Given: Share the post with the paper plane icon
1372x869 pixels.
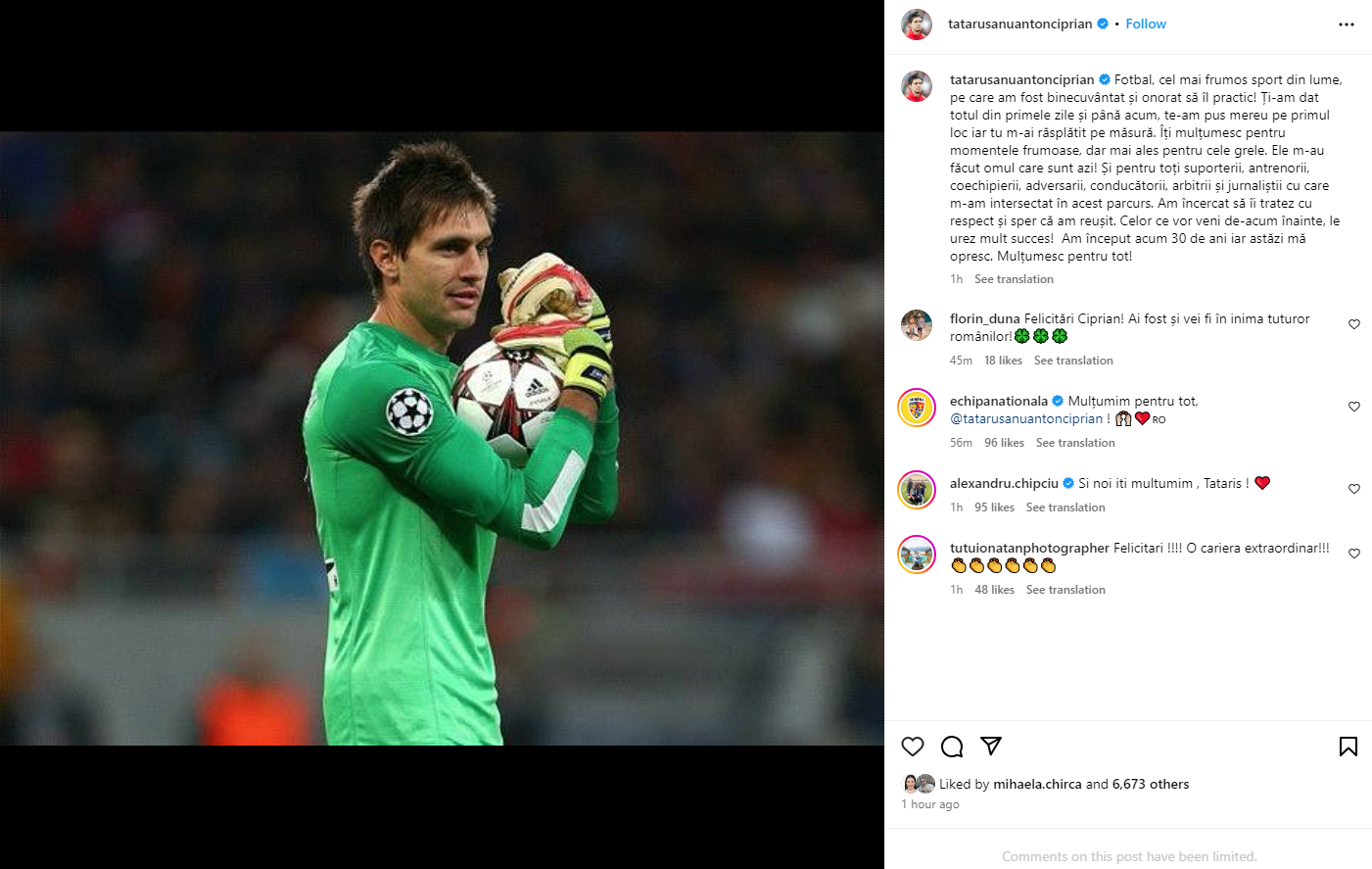Looking at the screenshot, I should click(x=991, y=747).
